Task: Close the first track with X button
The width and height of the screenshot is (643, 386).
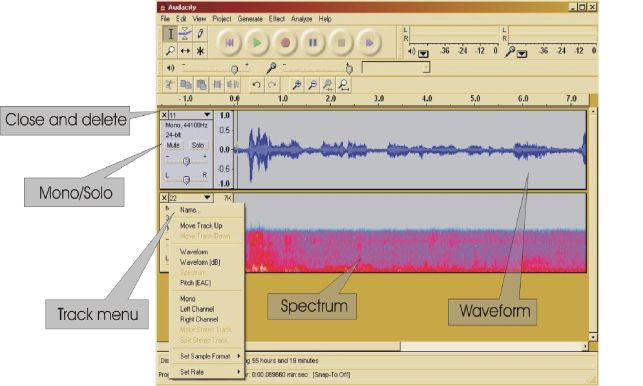Action: [164, 115]
